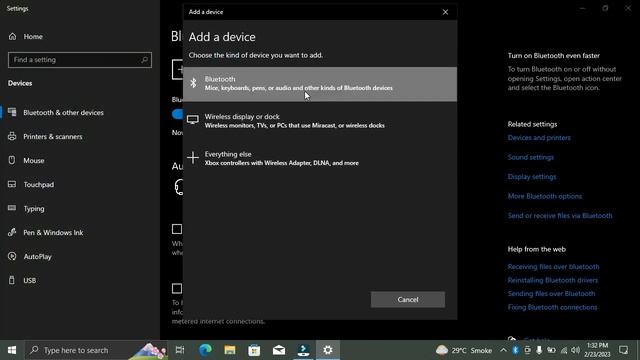This screenshot has width=640, height=360.
Task: Toggle the Bluetooth switch behind the dialog
Action: (178, 114)
